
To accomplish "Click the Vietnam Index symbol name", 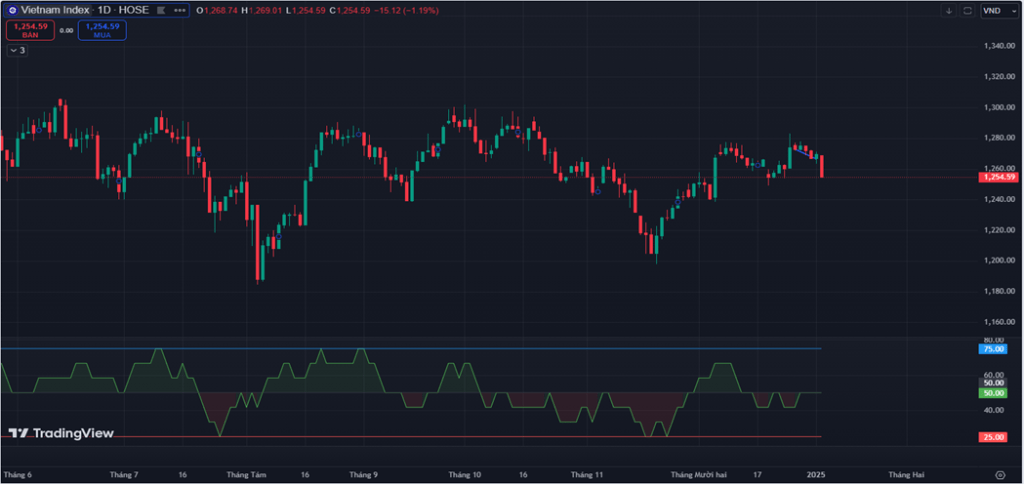I will pyautogui.click(x=55, y=10).
